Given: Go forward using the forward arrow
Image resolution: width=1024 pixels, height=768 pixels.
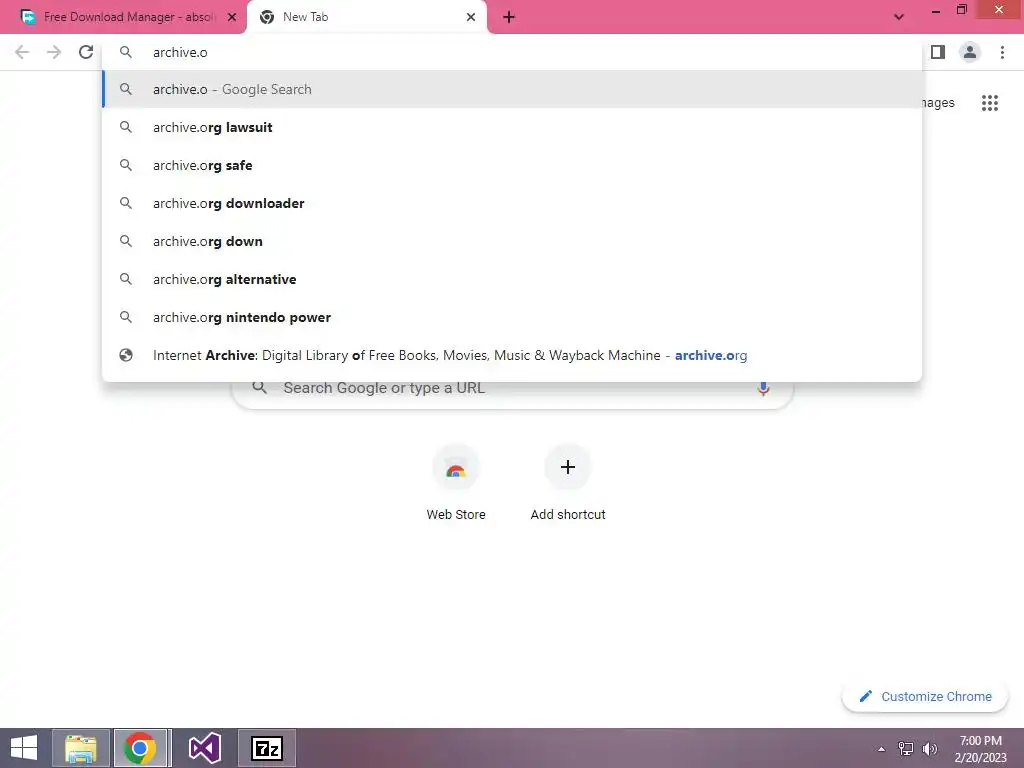Looking at the screenshot, I should click(54, 52).
